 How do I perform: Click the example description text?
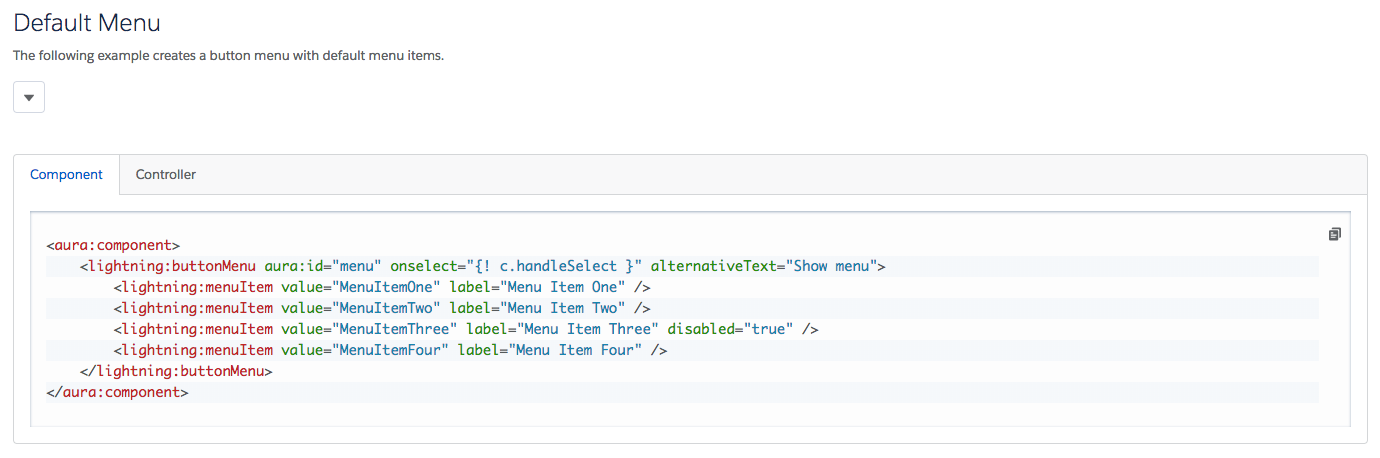(228, 55)
